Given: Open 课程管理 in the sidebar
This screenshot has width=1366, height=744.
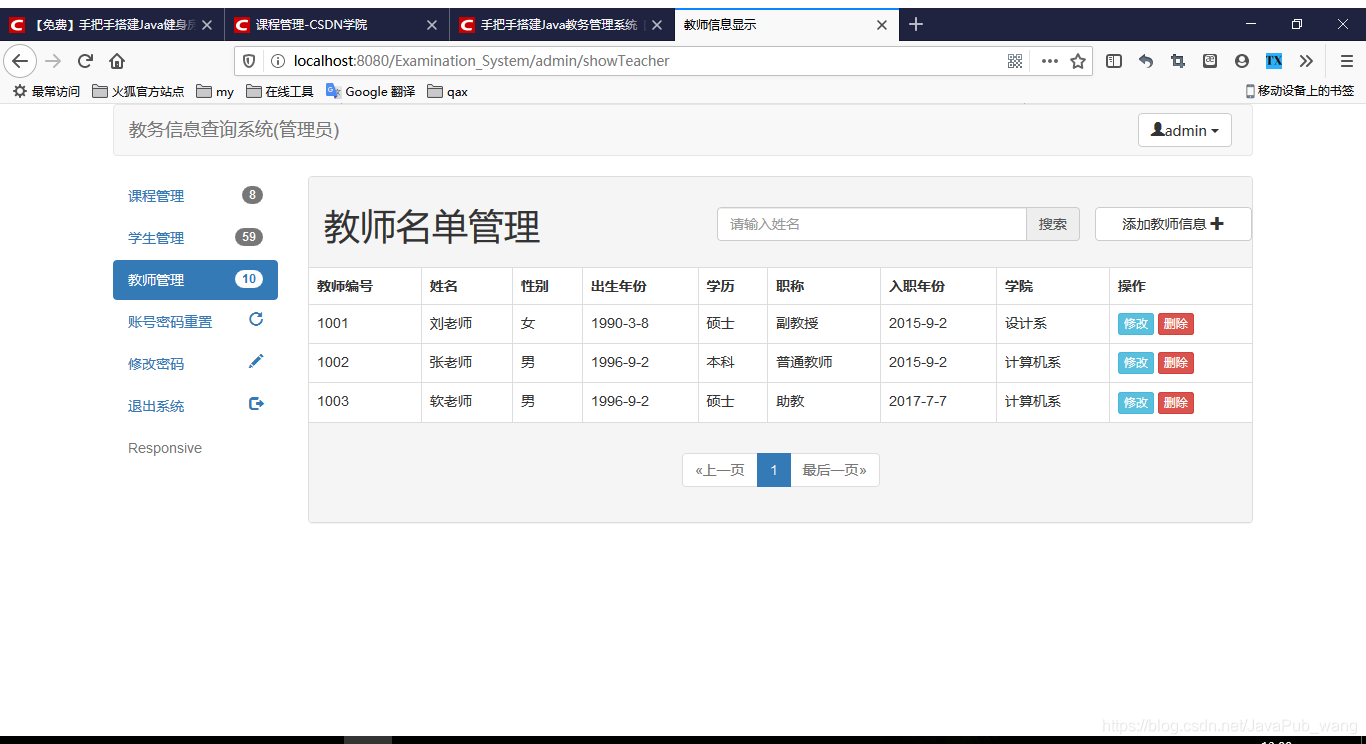Looking at the screenshot, I should pyautogui.click(x=195, y=196).
